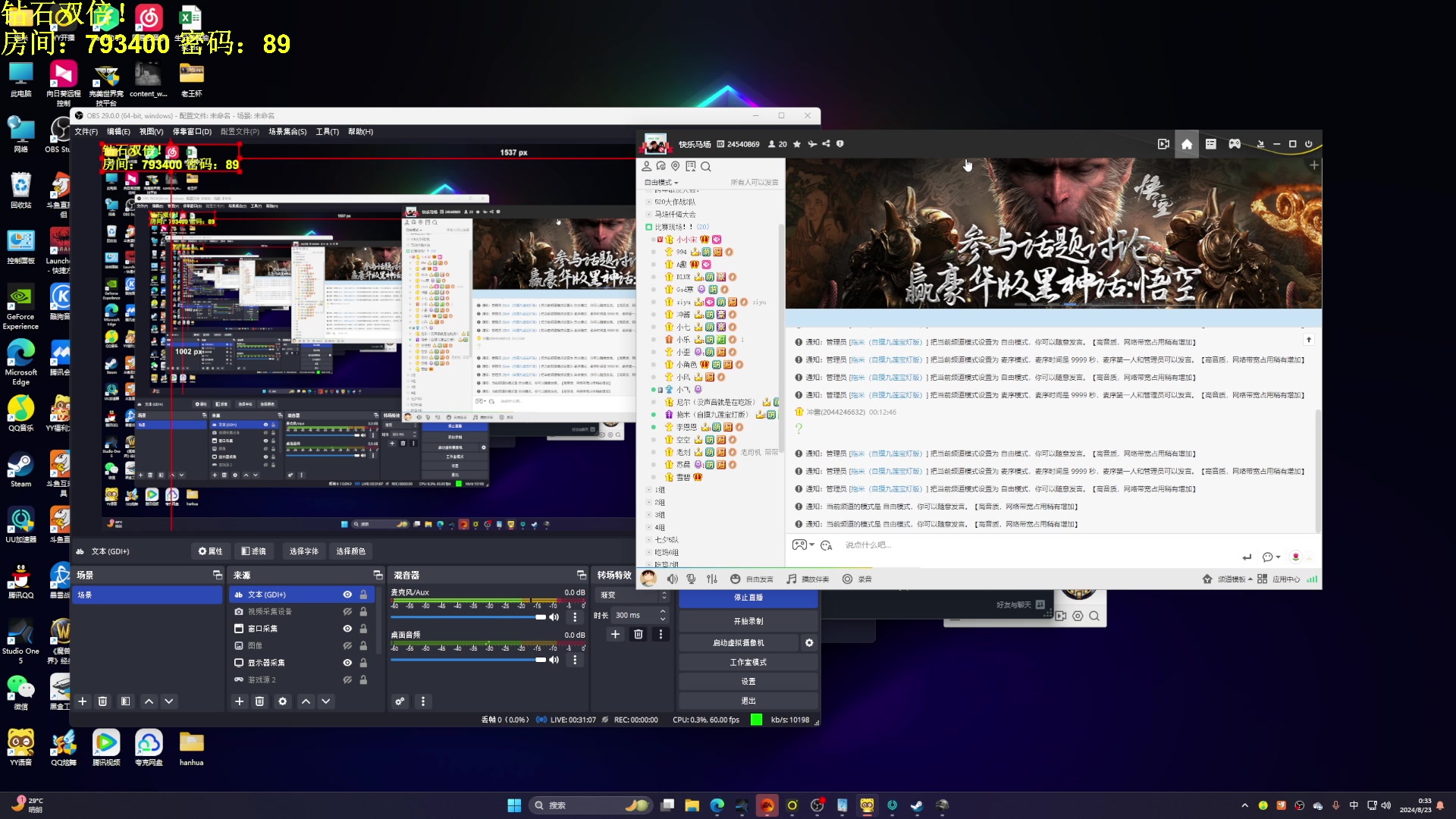
Task: Open YY game controller icon in title bar
Action: (1235, 144)
